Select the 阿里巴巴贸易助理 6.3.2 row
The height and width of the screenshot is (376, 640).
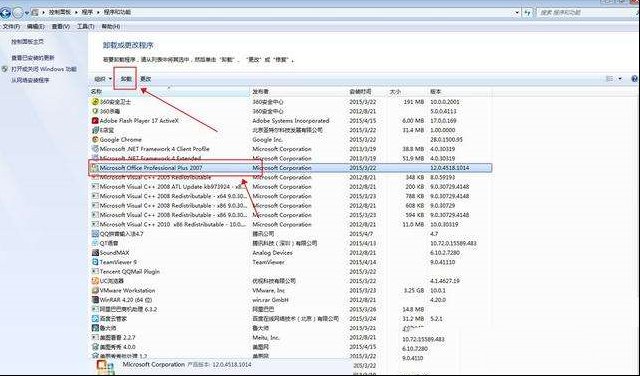(291, 309)
